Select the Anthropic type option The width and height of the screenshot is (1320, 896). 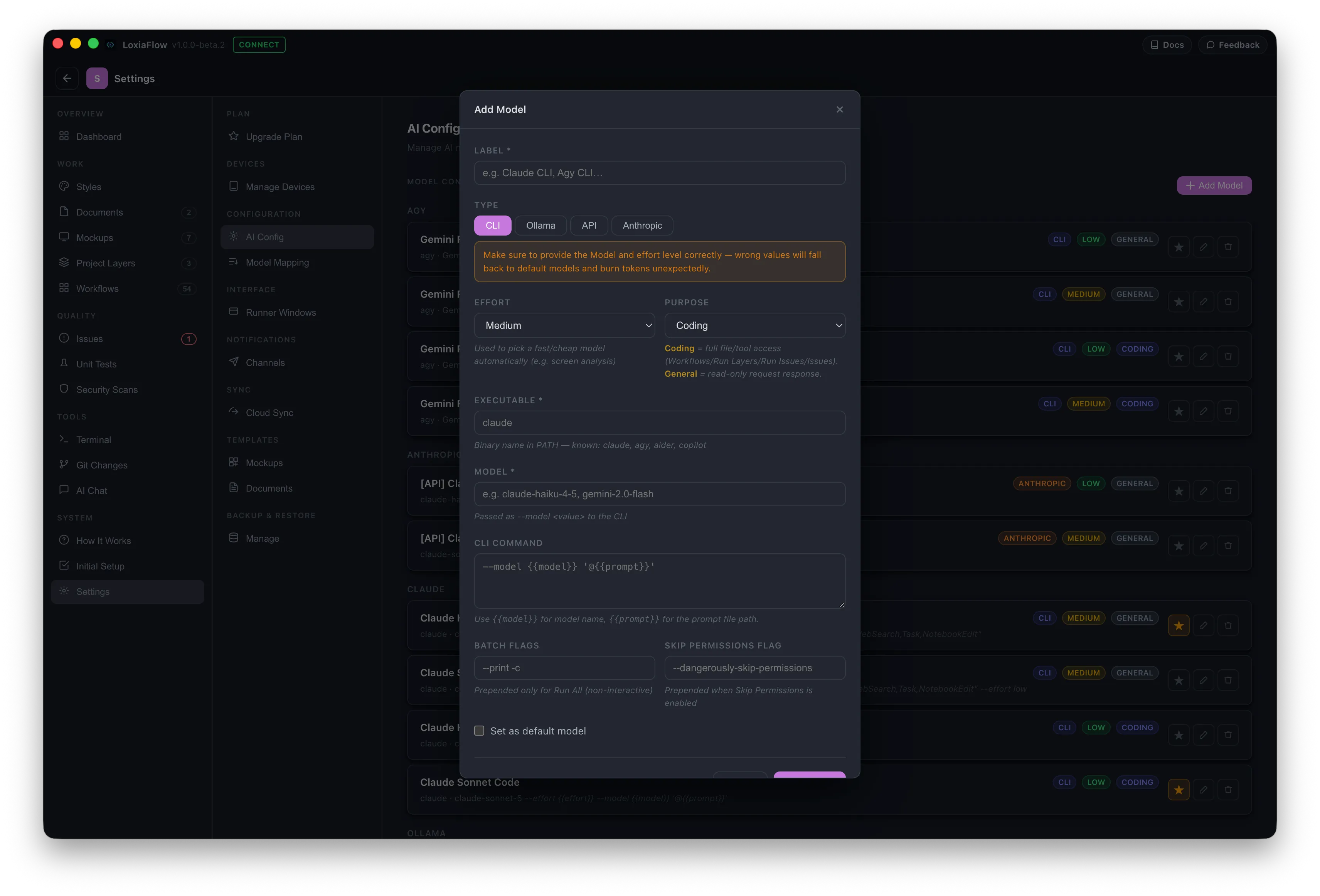[642, 226]
